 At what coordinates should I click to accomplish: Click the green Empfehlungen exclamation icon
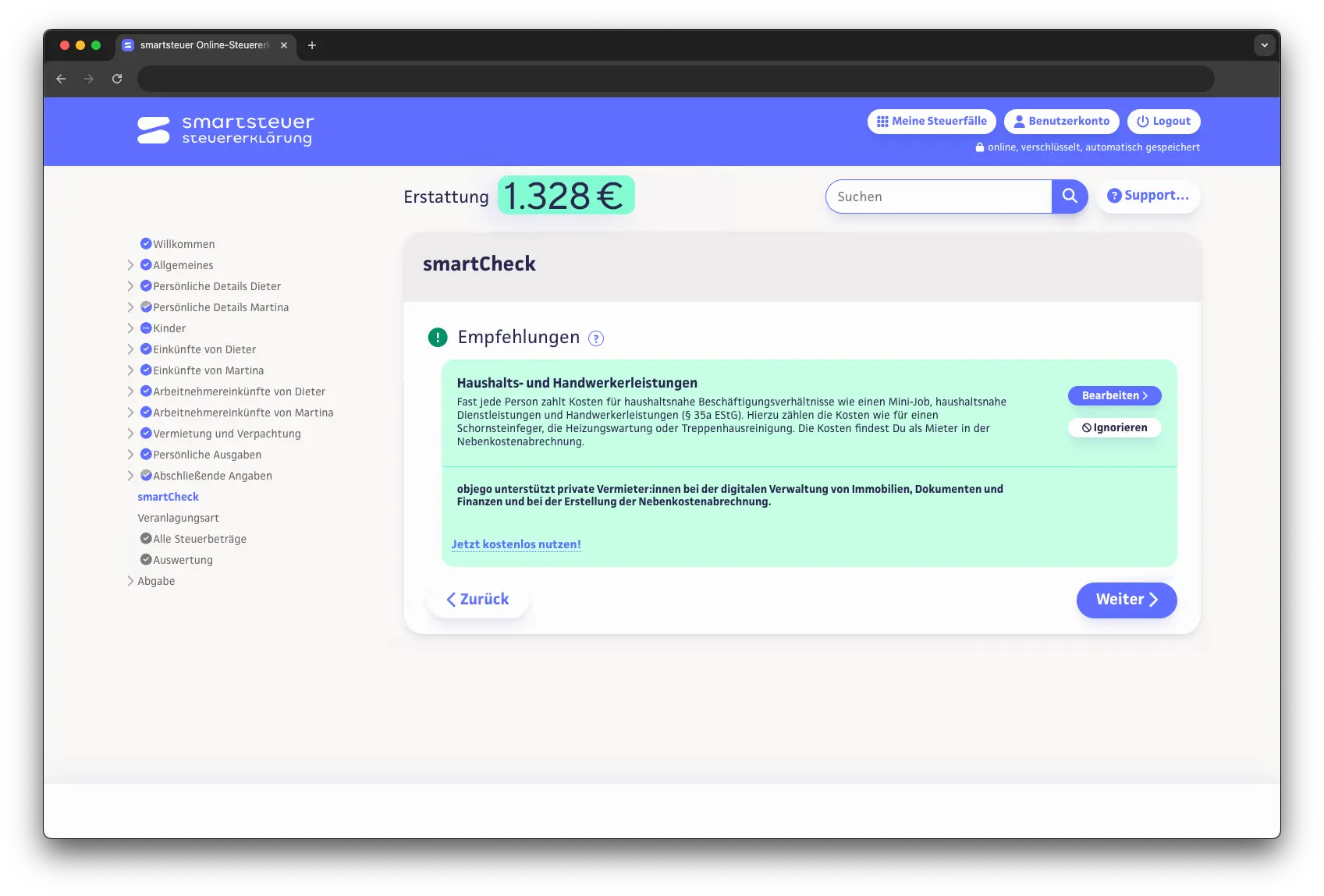[x=438, y=338]
